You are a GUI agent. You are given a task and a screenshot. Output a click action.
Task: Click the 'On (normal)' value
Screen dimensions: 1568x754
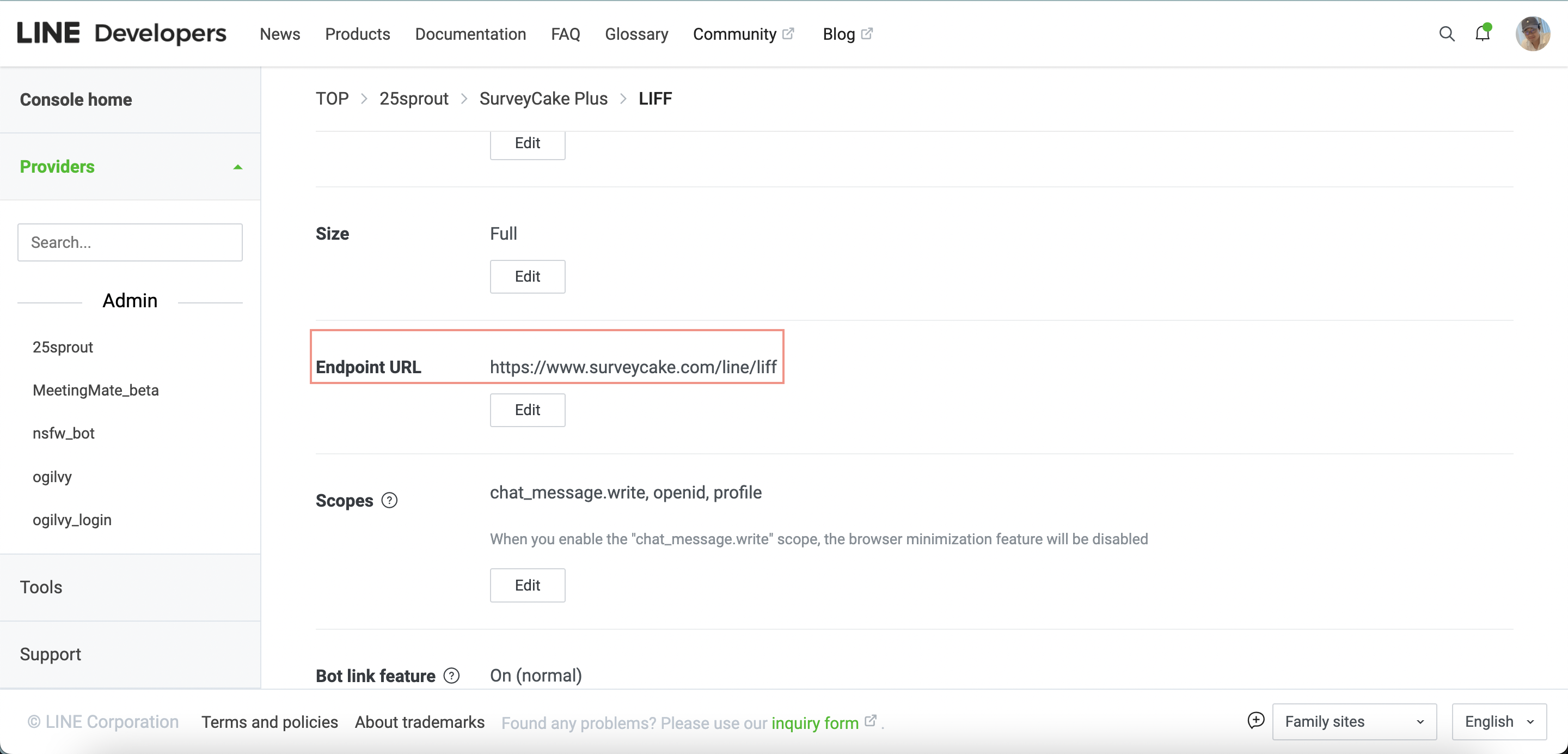coord(536,676)
